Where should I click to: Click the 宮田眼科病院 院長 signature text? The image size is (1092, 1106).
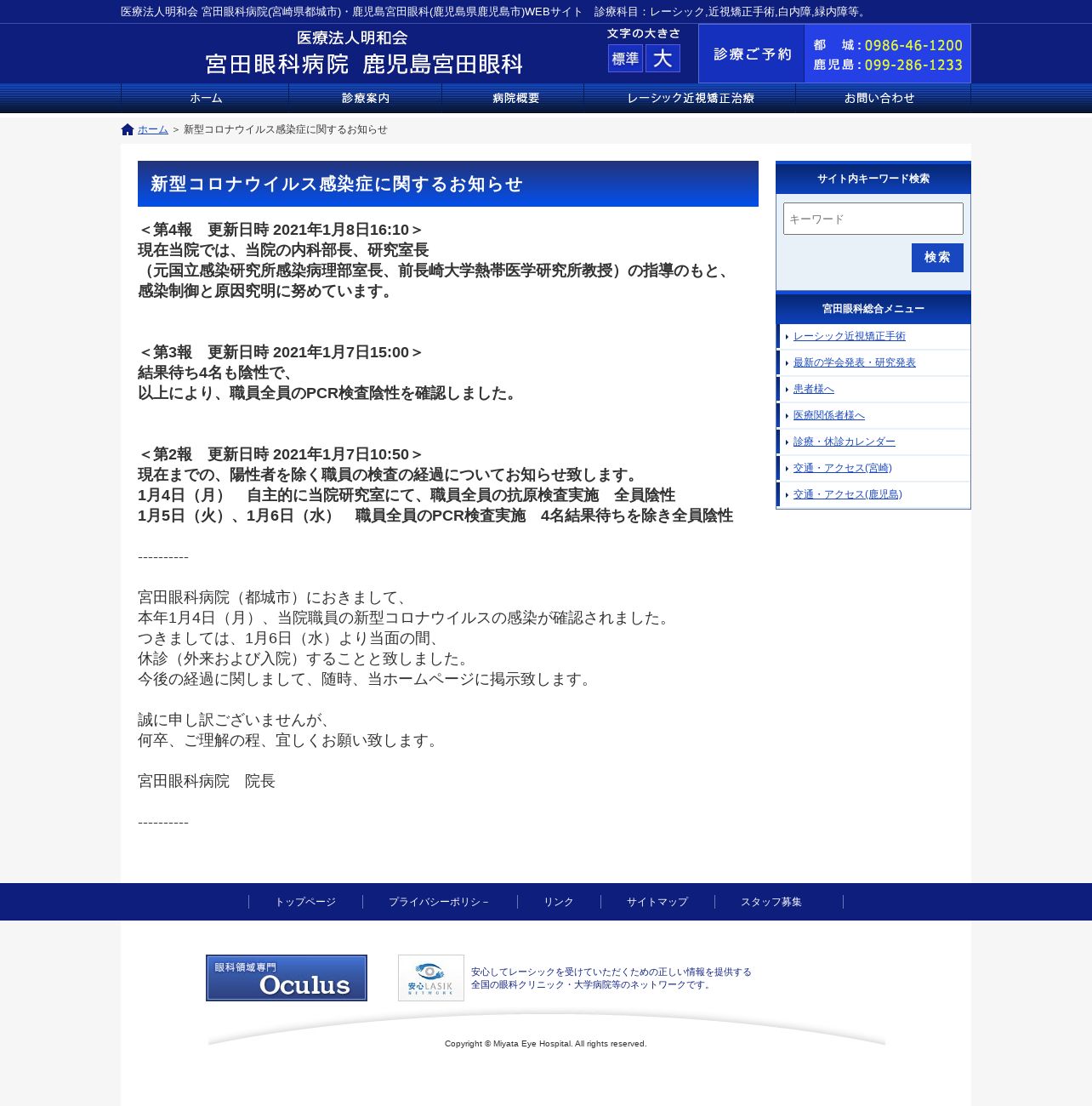point(207,781)
